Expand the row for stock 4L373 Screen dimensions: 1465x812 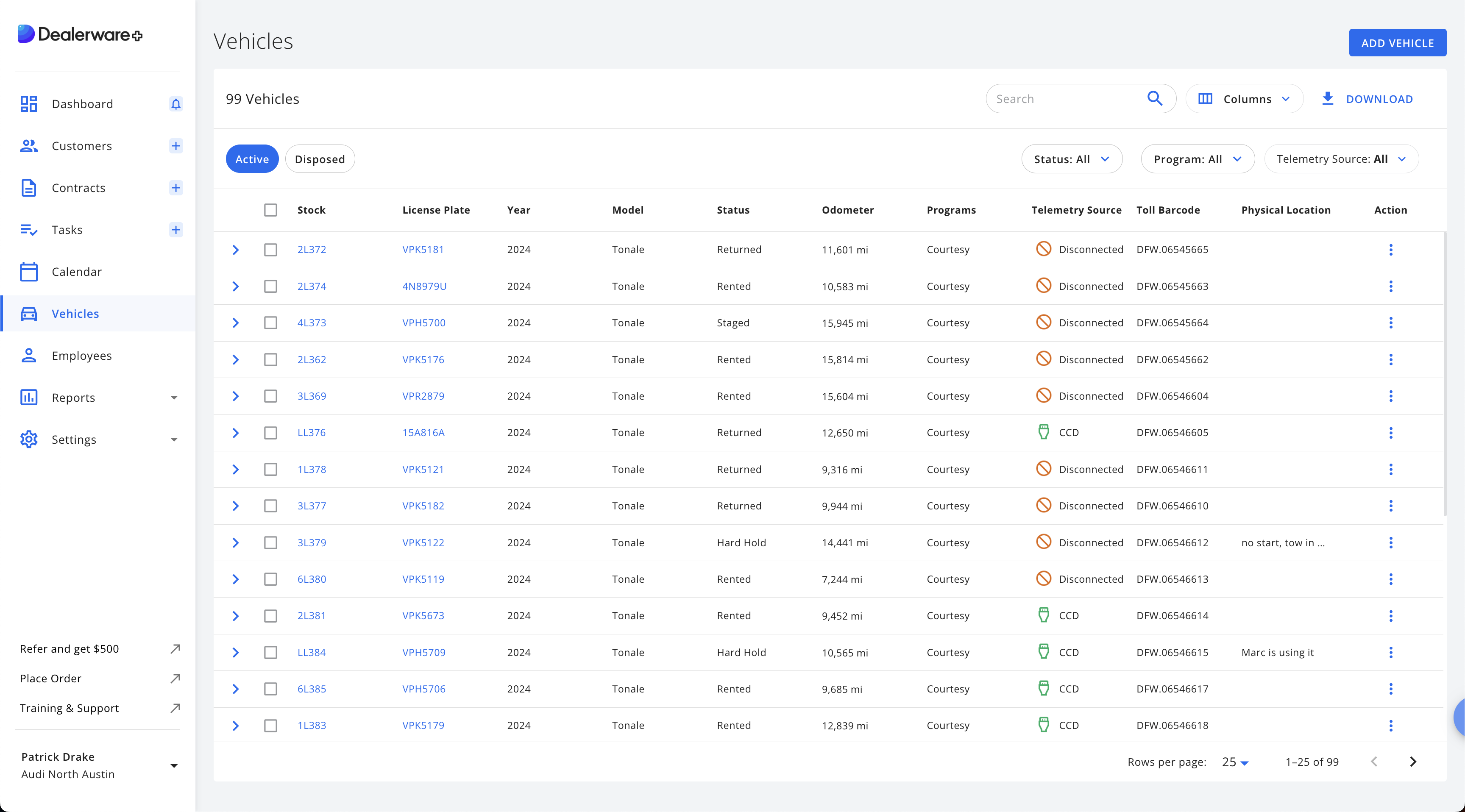[235, 323]
